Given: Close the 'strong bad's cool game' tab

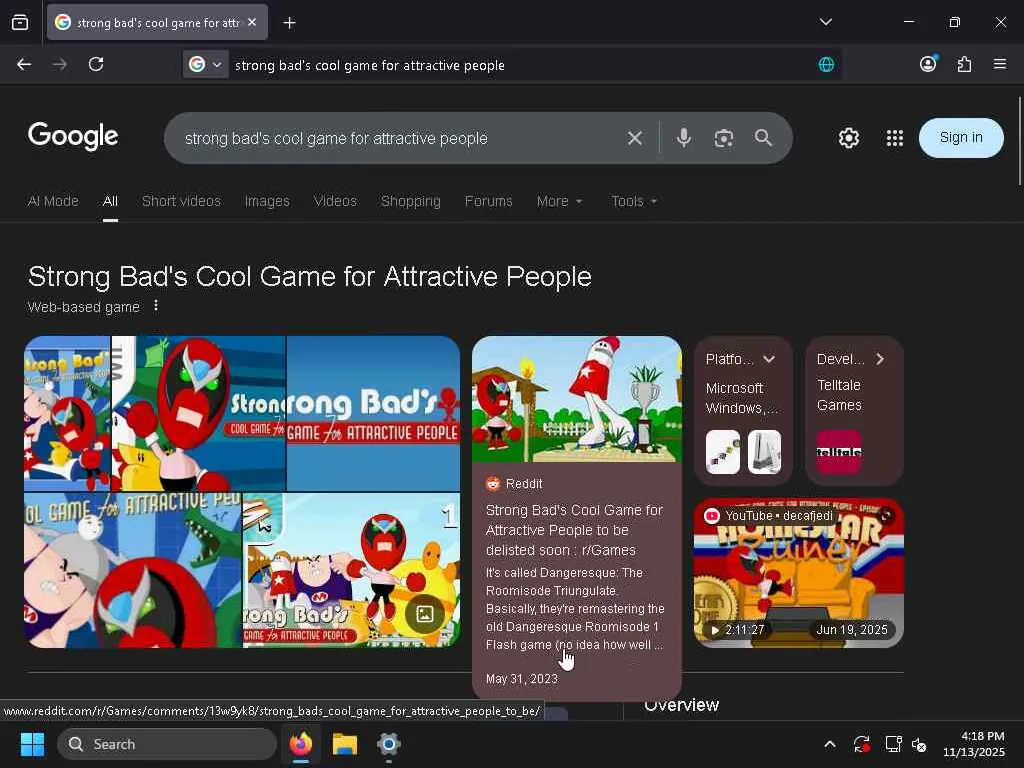Looking at the screenshot, I should coord(252,22).
